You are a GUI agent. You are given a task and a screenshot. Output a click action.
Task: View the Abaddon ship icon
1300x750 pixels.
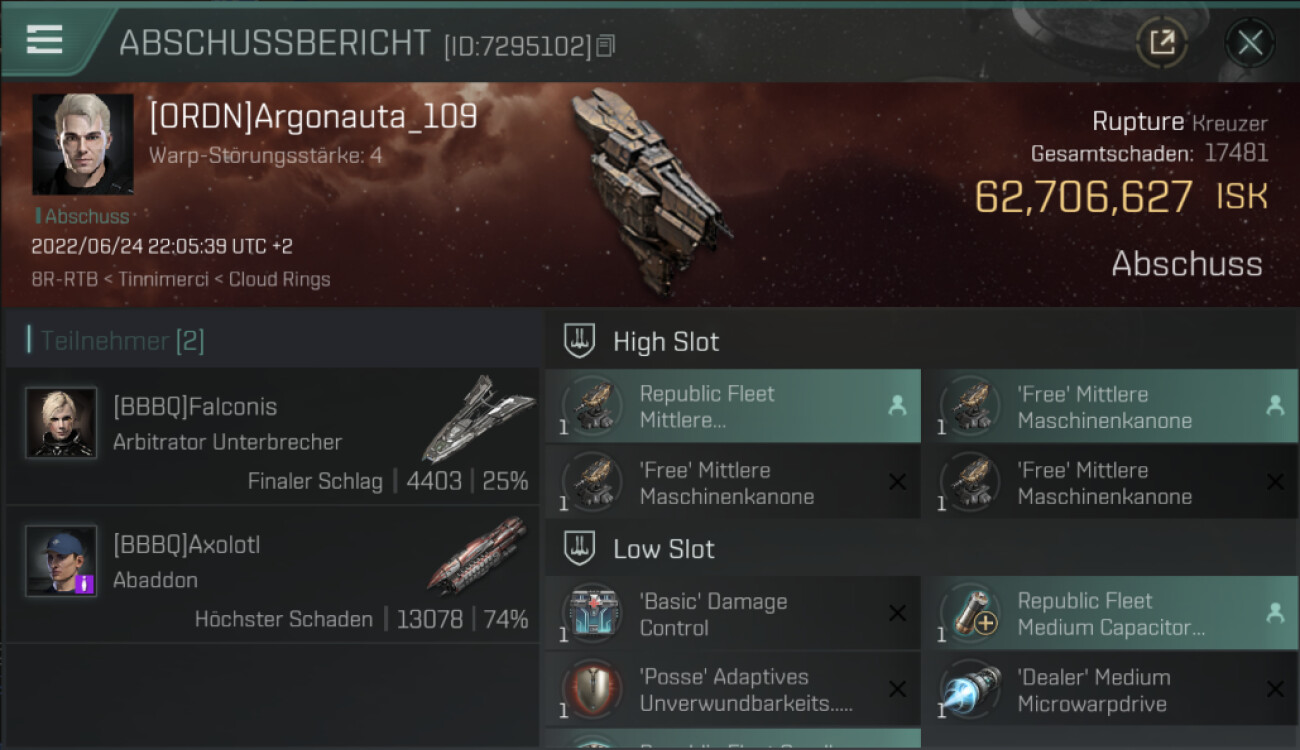tap(477, 555)
